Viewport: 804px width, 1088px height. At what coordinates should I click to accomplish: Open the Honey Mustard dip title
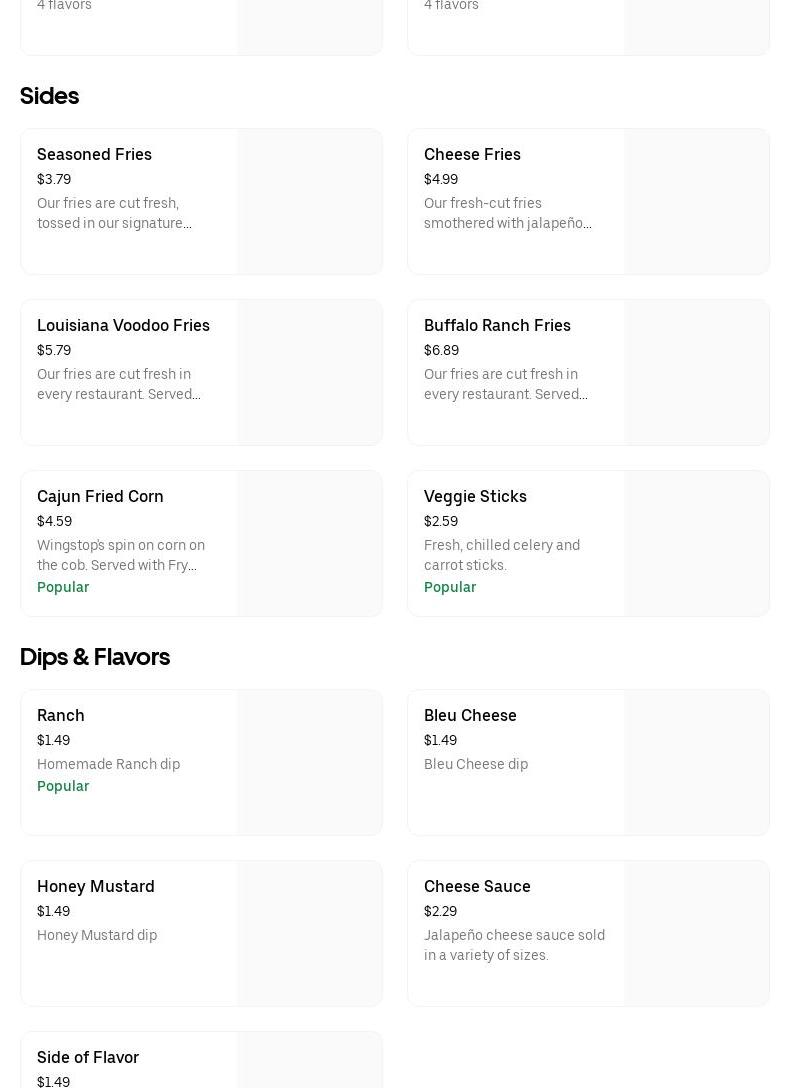pyautogui.click(x=96, y=886)
